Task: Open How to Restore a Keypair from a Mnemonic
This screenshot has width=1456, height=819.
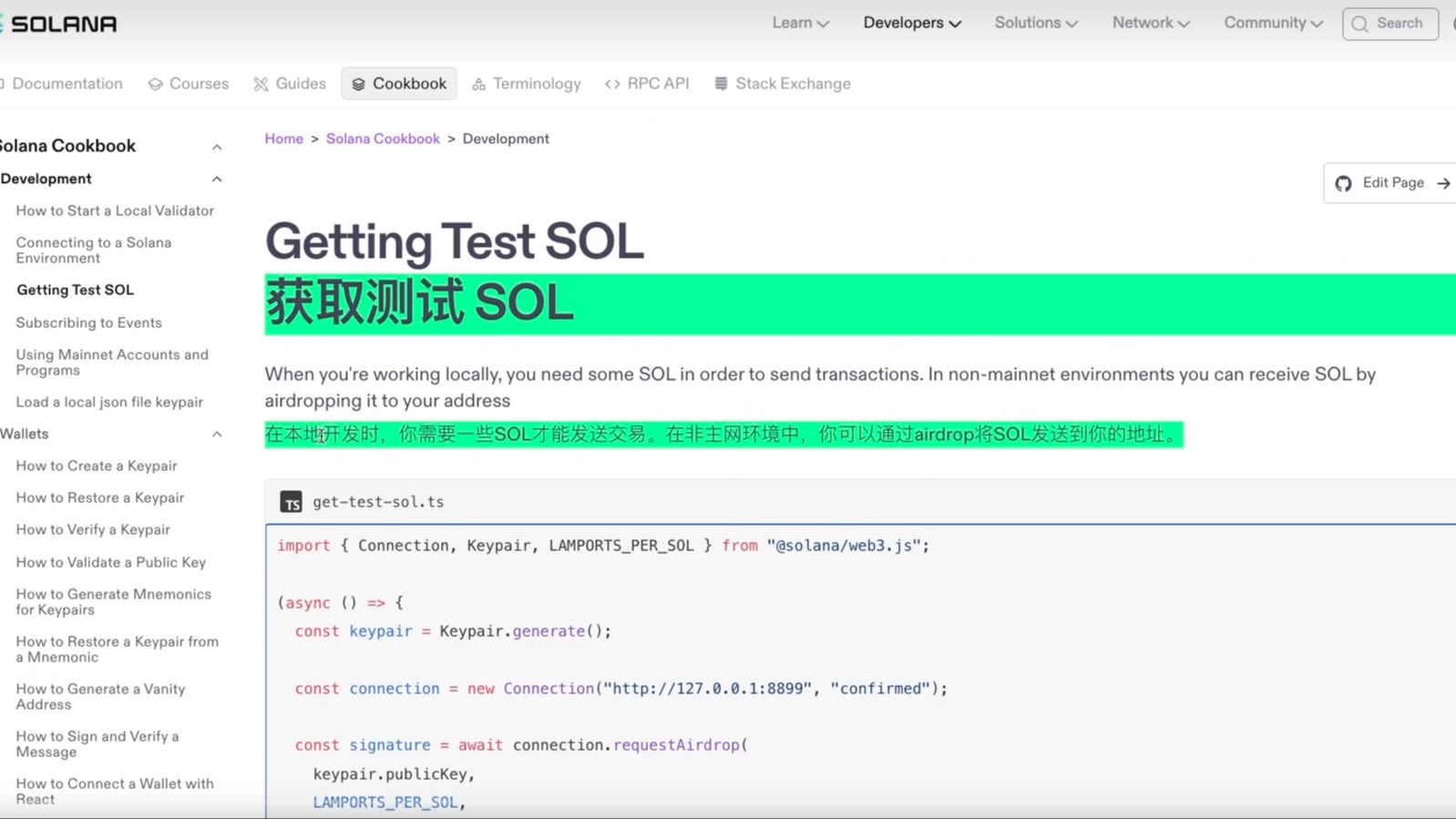Action: point(118,650)
